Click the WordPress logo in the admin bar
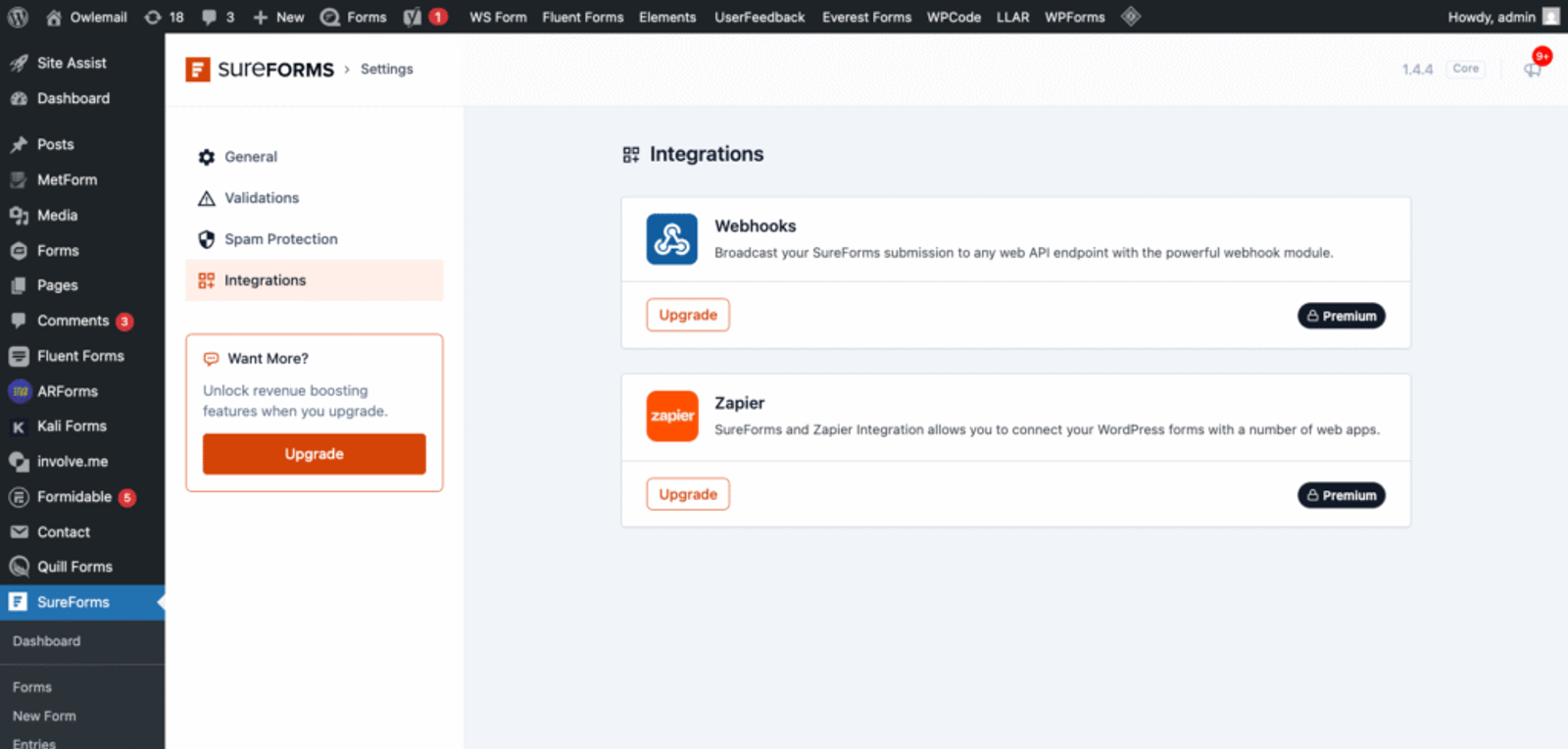The width and height of the screenshot is (1568, 749). coord(18,17)
